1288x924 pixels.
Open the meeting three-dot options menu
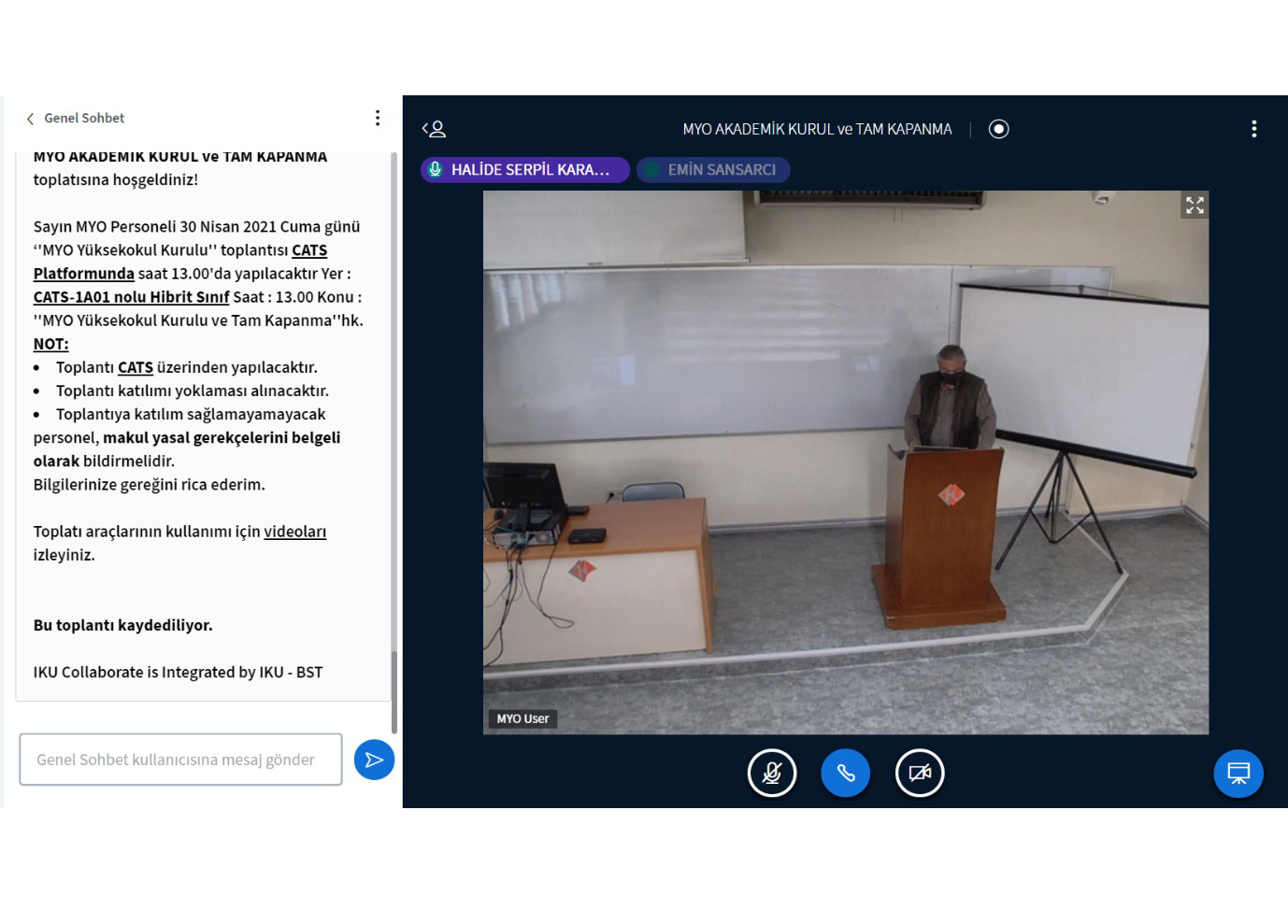coord(1253,129)
